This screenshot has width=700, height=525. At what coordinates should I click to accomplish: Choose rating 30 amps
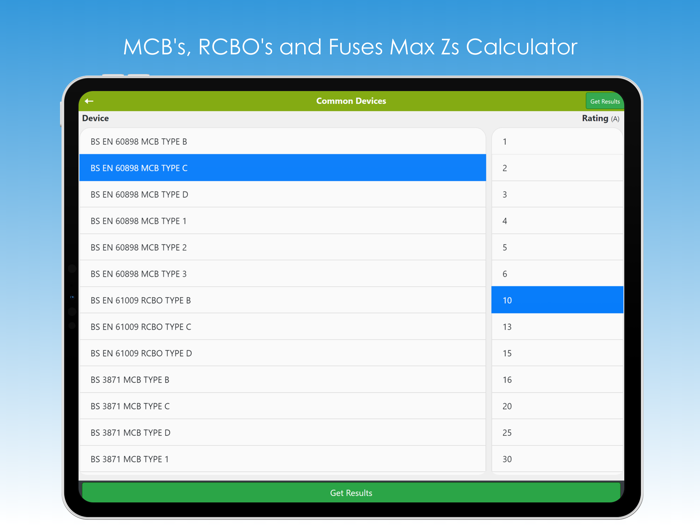557,459
